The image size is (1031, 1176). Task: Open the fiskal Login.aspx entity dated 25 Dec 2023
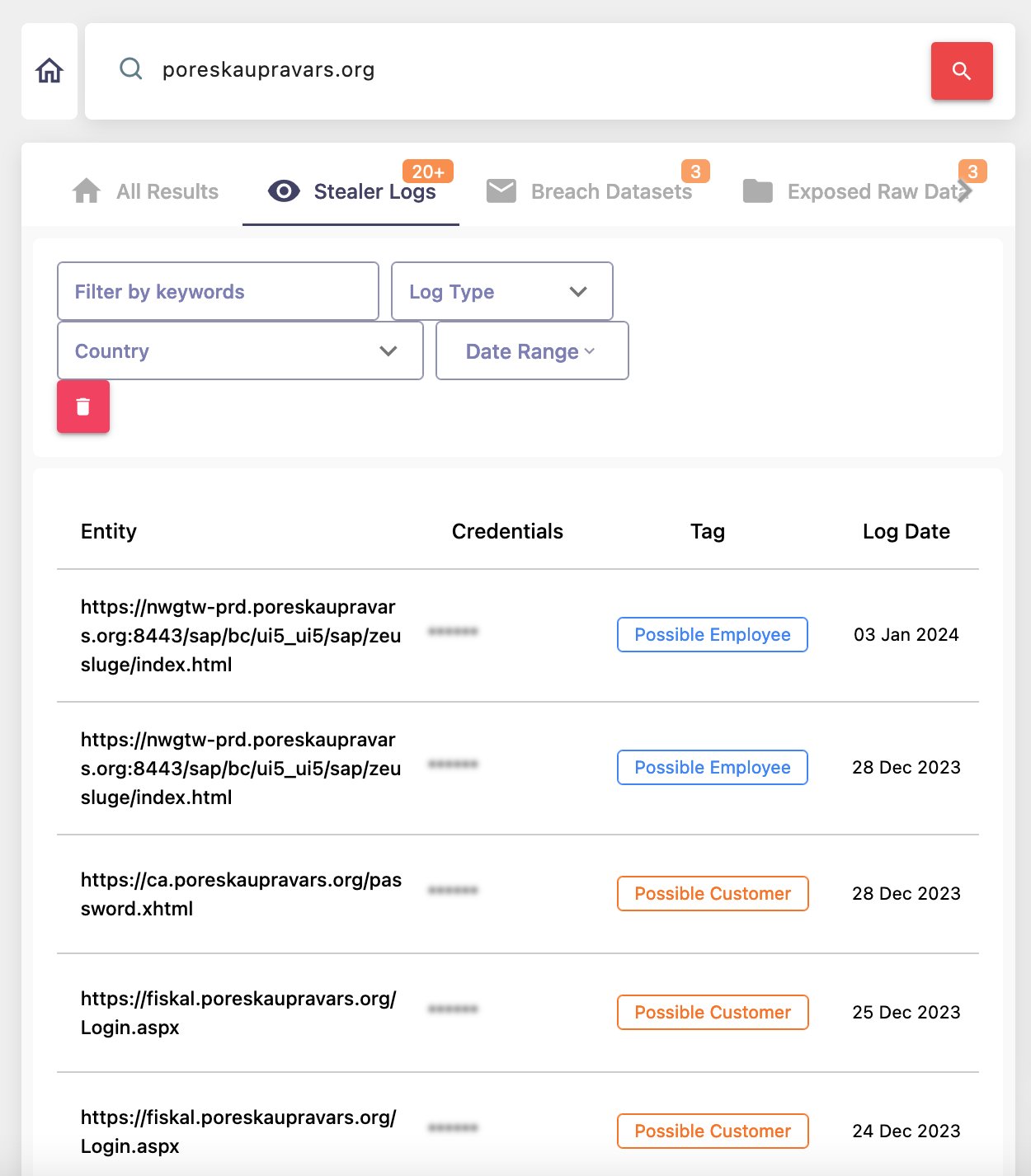point(238,1013)
